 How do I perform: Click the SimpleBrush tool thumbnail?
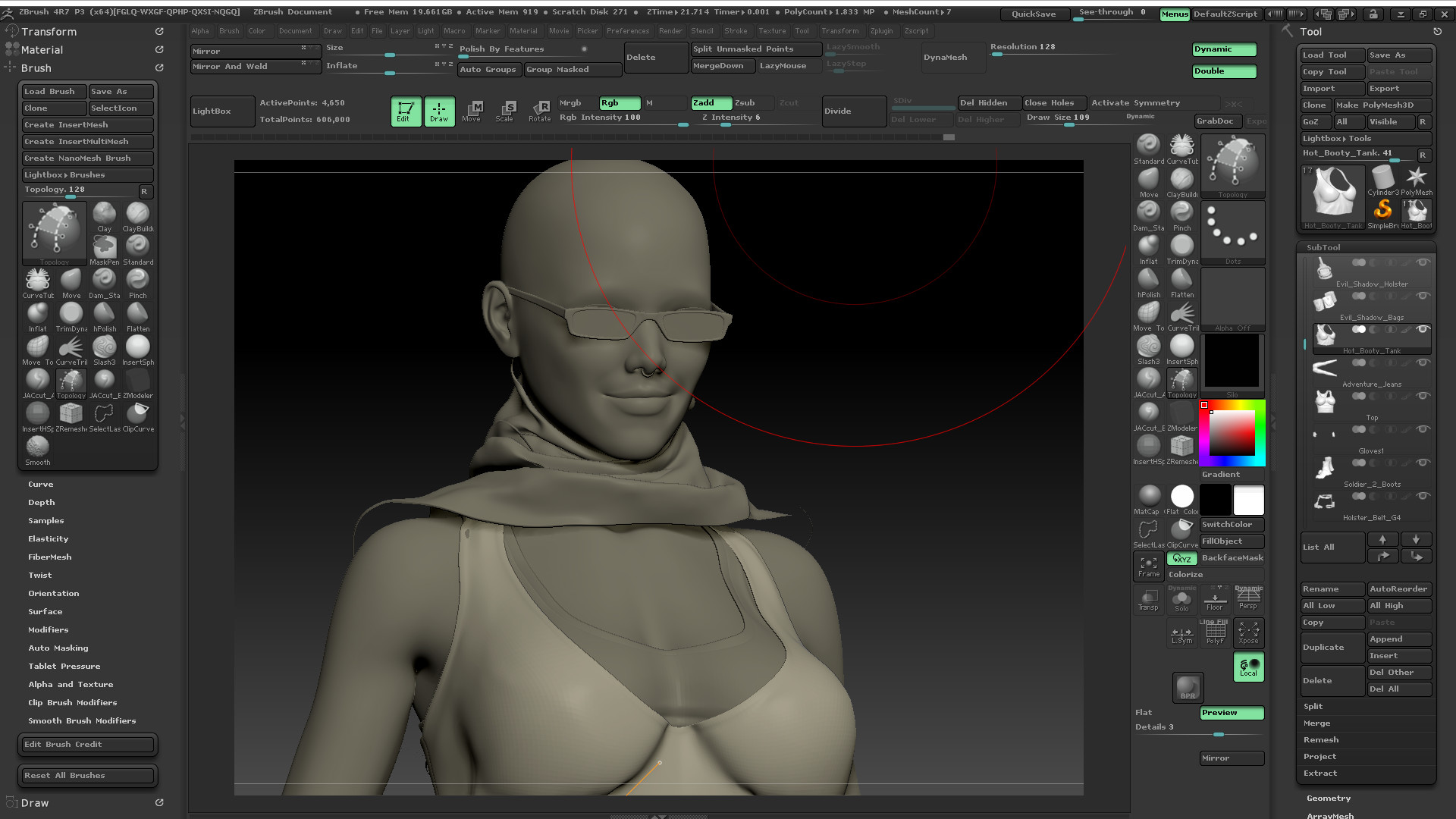click(1382, 213)
